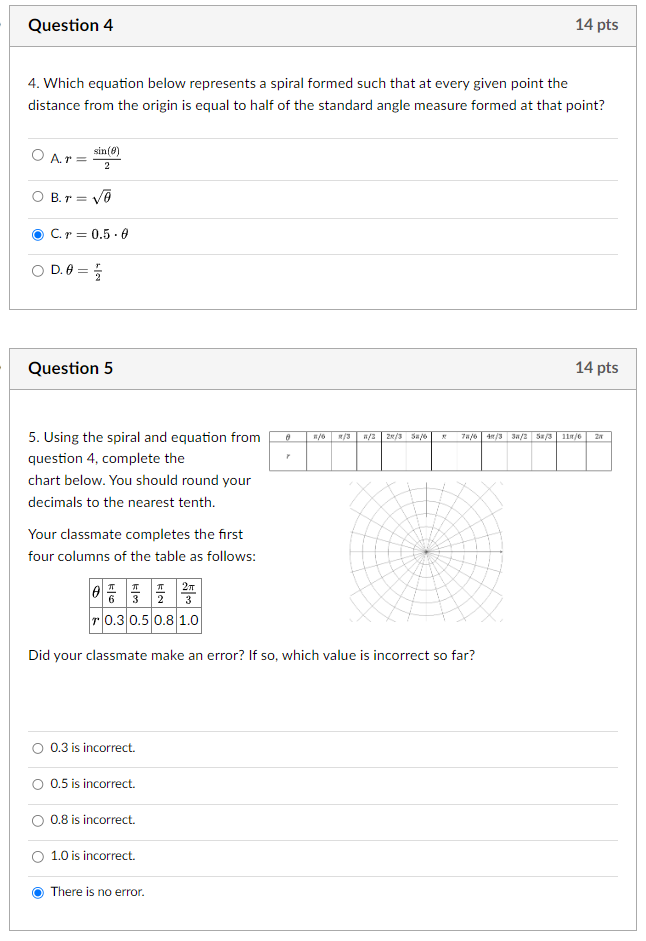Viewport: 646px width, 941px height.
Task: Select answer A with sin(θ)/2 equation
Action: [x=36, y=155]
